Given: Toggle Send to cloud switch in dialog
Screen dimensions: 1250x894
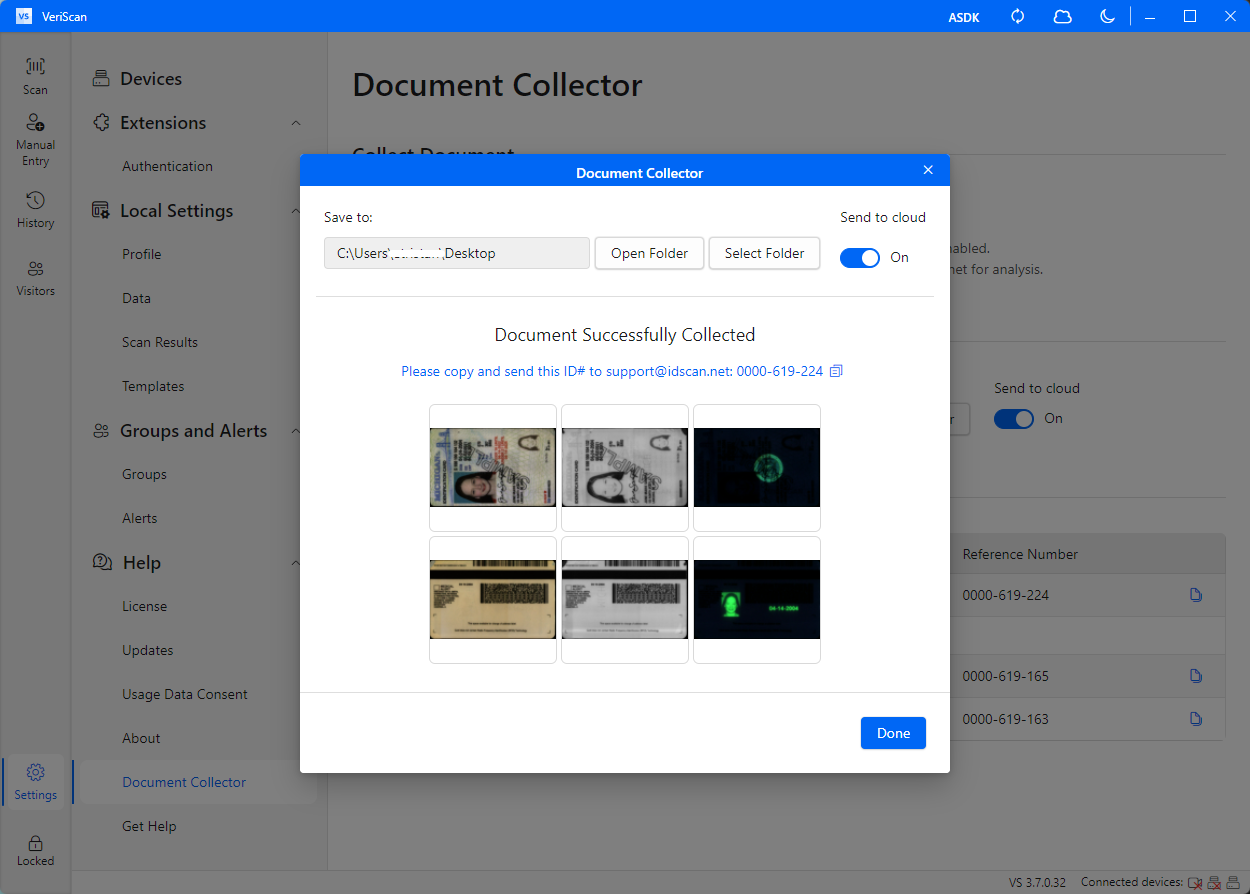Looking at the screenshot, I should tap(860, 257).
